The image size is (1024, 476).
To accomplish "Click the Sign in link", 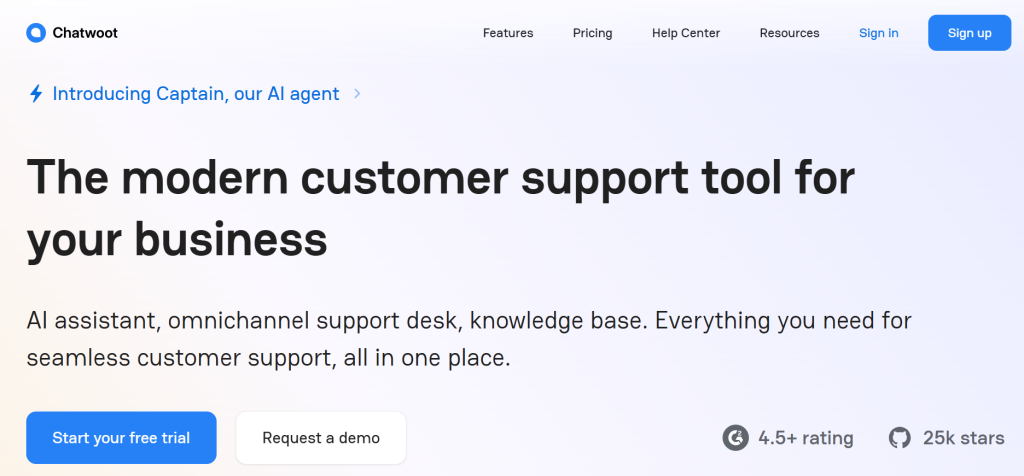I will tap(878, 33).
